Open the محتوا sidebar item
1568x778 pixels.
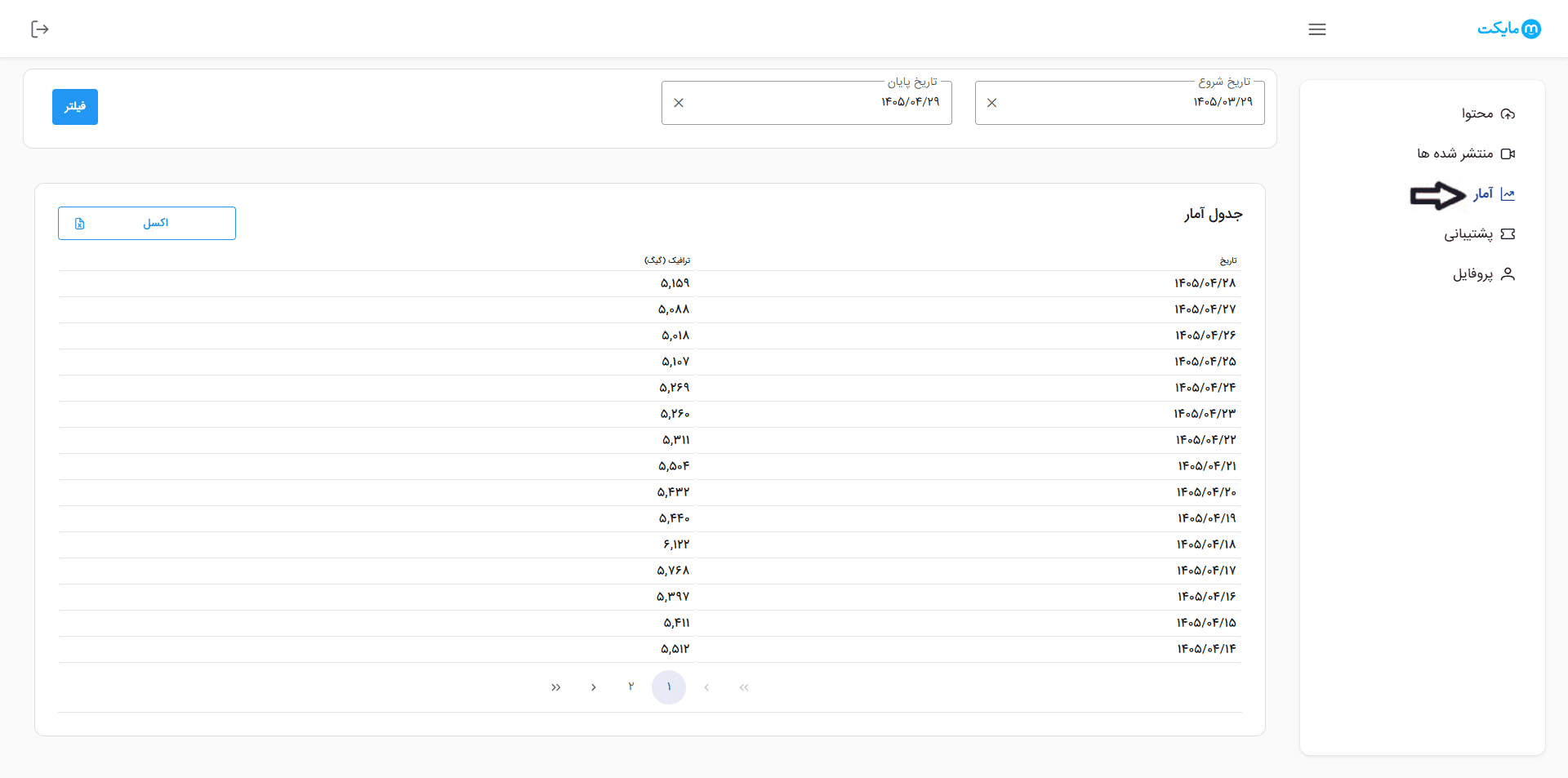[x=1488, y=113]
